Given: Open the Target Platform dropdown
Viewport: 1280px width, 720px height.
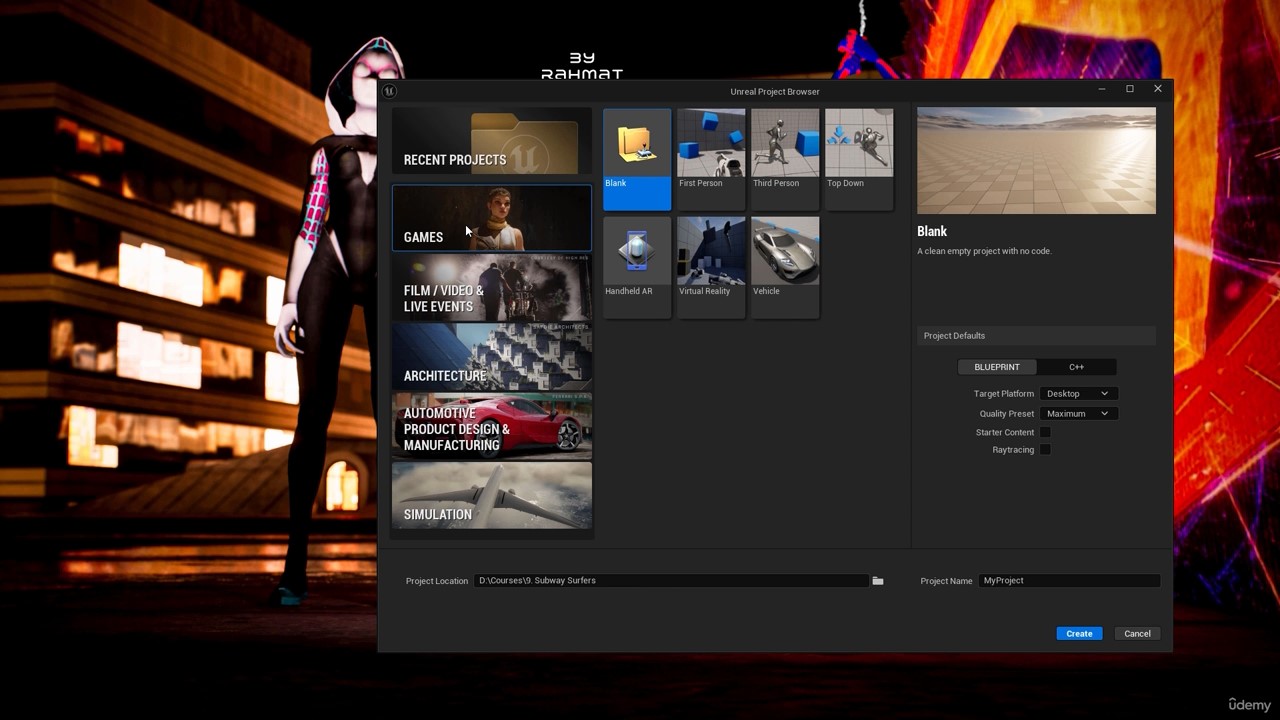Looking at the screenshot, I should click(1078, 394).
